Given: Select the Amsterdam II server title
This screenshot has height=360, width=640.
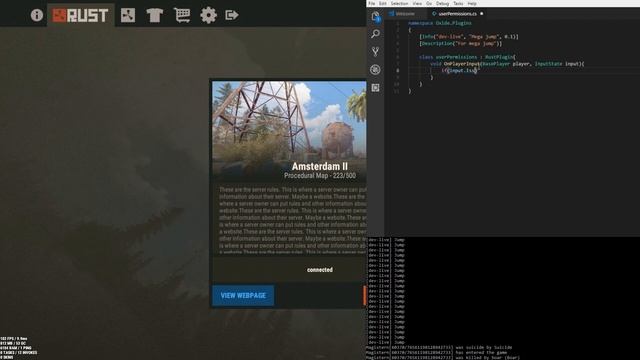Looking at the screenshot, I should [320, 167].
